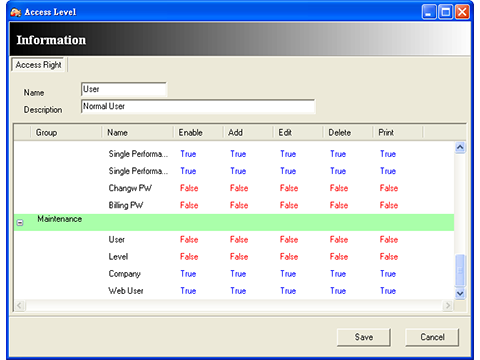Click the vertical scrollbar thumb
Image resolution: width=480 pixels, height=360 pixels.
(x=460, y=270)
